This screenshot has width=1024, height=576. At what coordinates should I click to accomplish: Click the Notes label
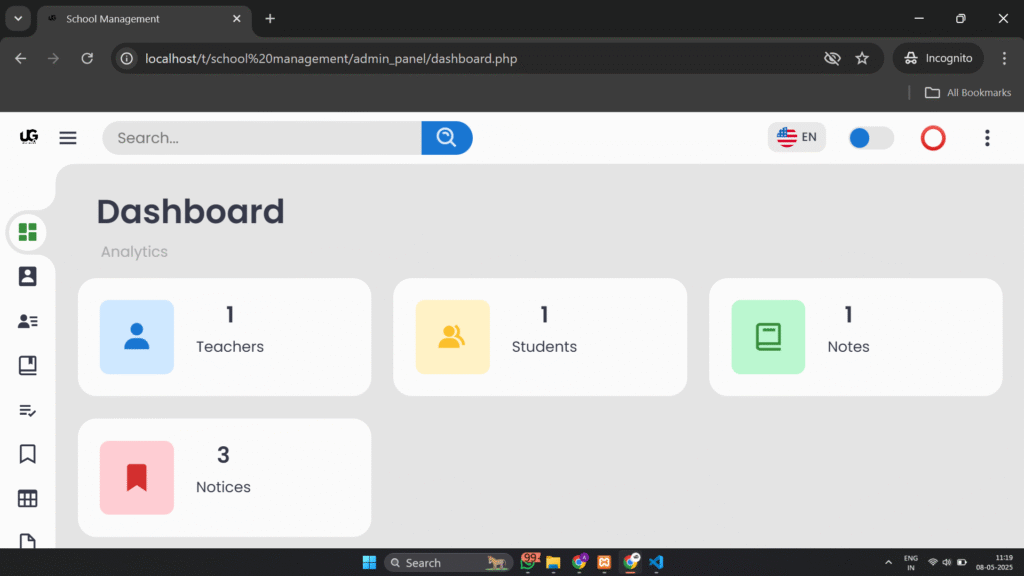(848, 347)
